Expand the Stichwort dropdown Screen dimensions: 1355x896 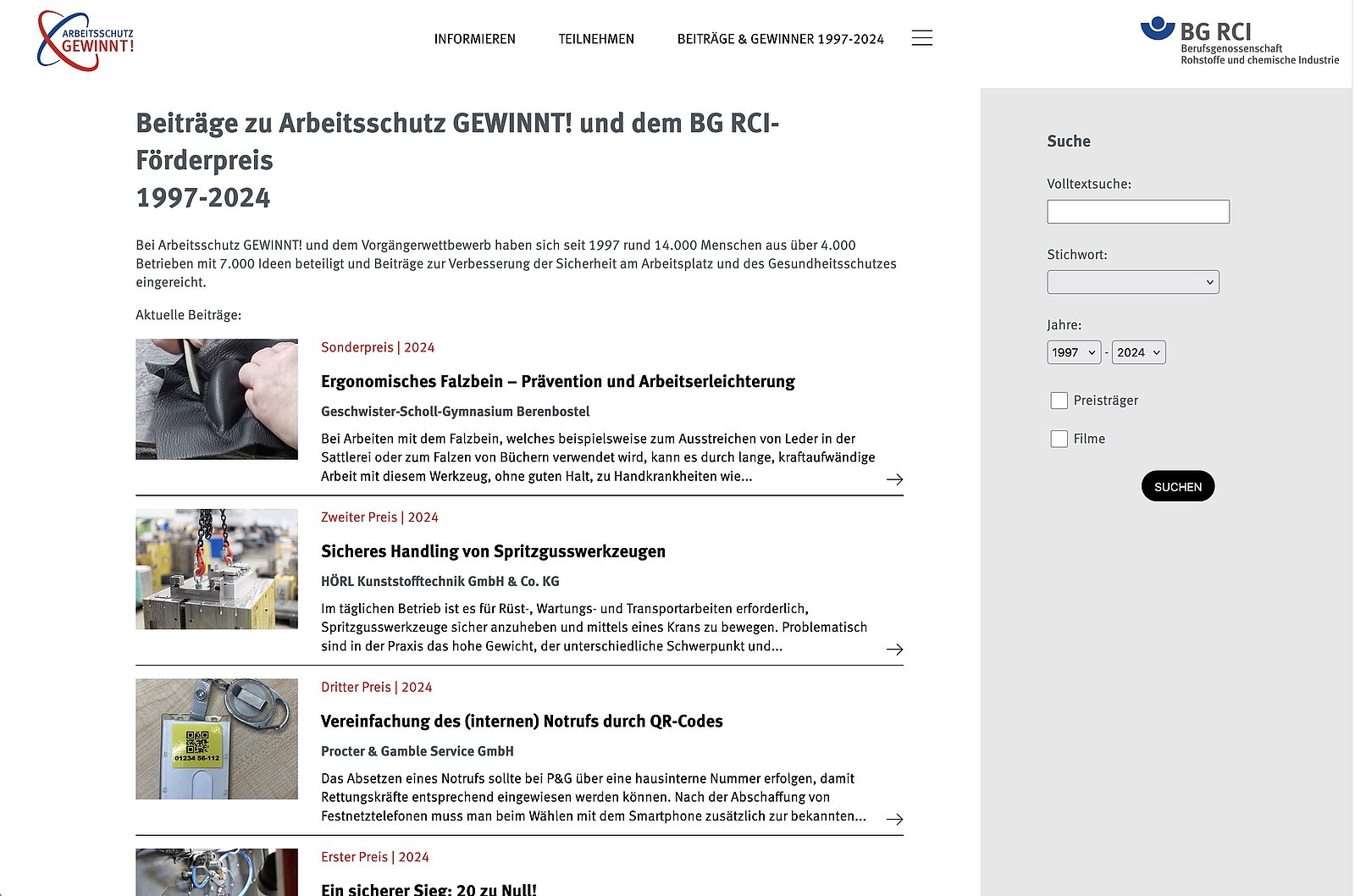pyautogui.click(x=1133, y=282)
